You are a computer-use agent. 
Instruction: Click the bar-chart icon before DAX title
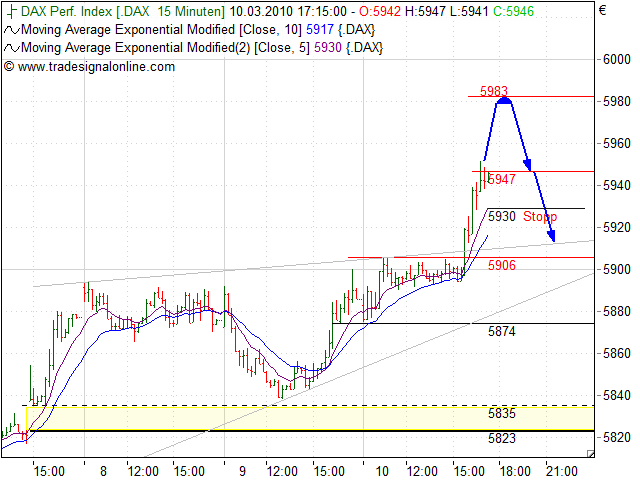(x=12, y=11)
